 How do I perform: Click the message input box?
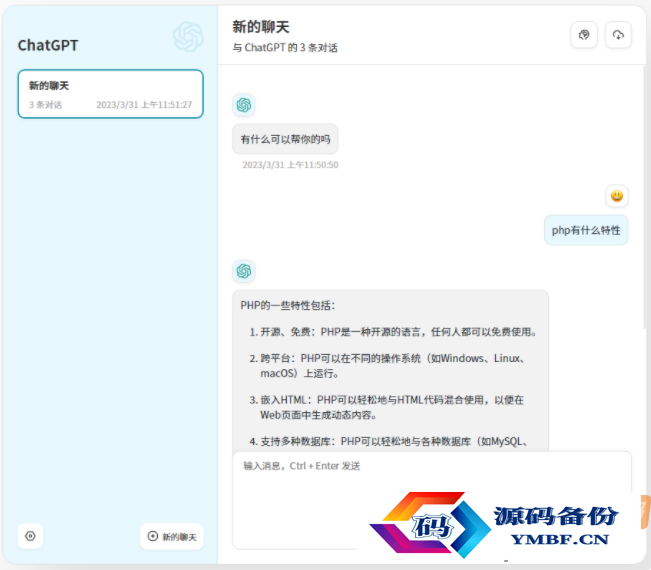click(432, 500)
